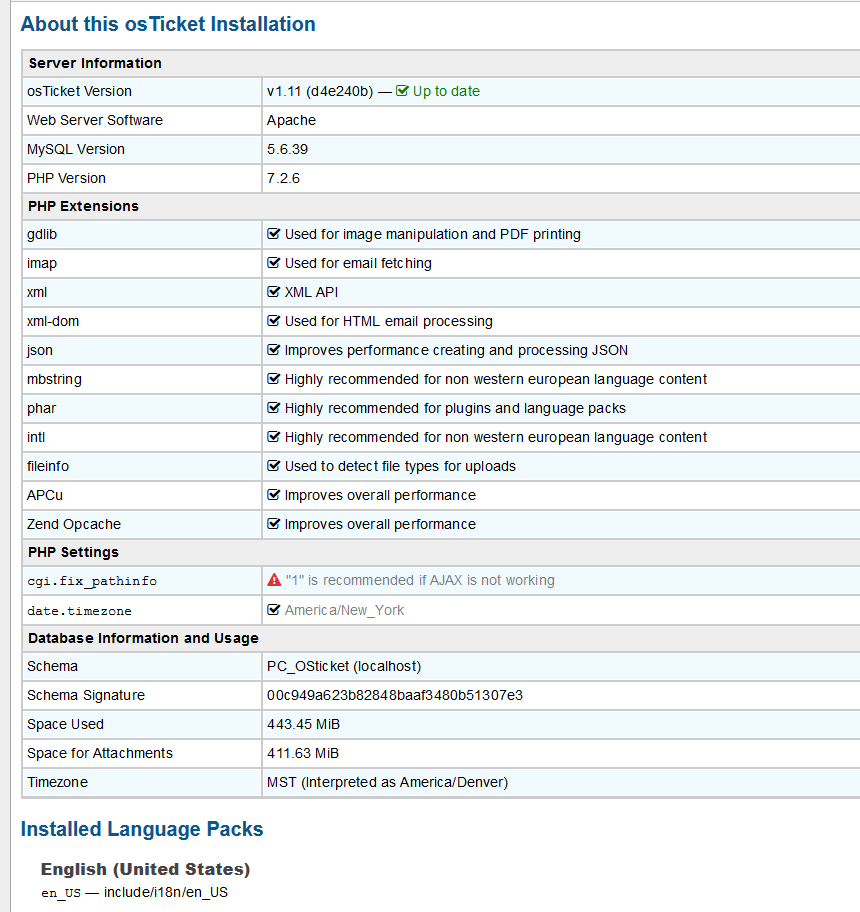Click the gdlib checkmark icon

[x=274, y=234]
